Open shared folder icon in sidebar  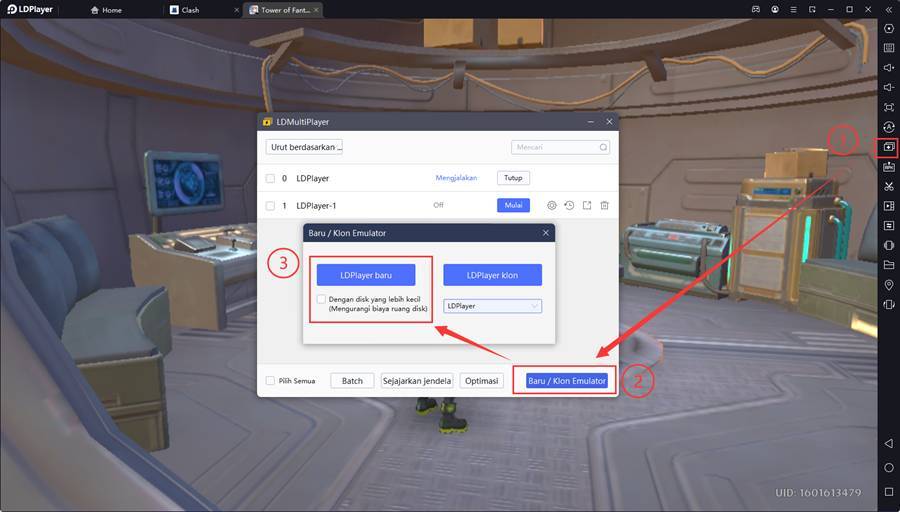(889, 265)
